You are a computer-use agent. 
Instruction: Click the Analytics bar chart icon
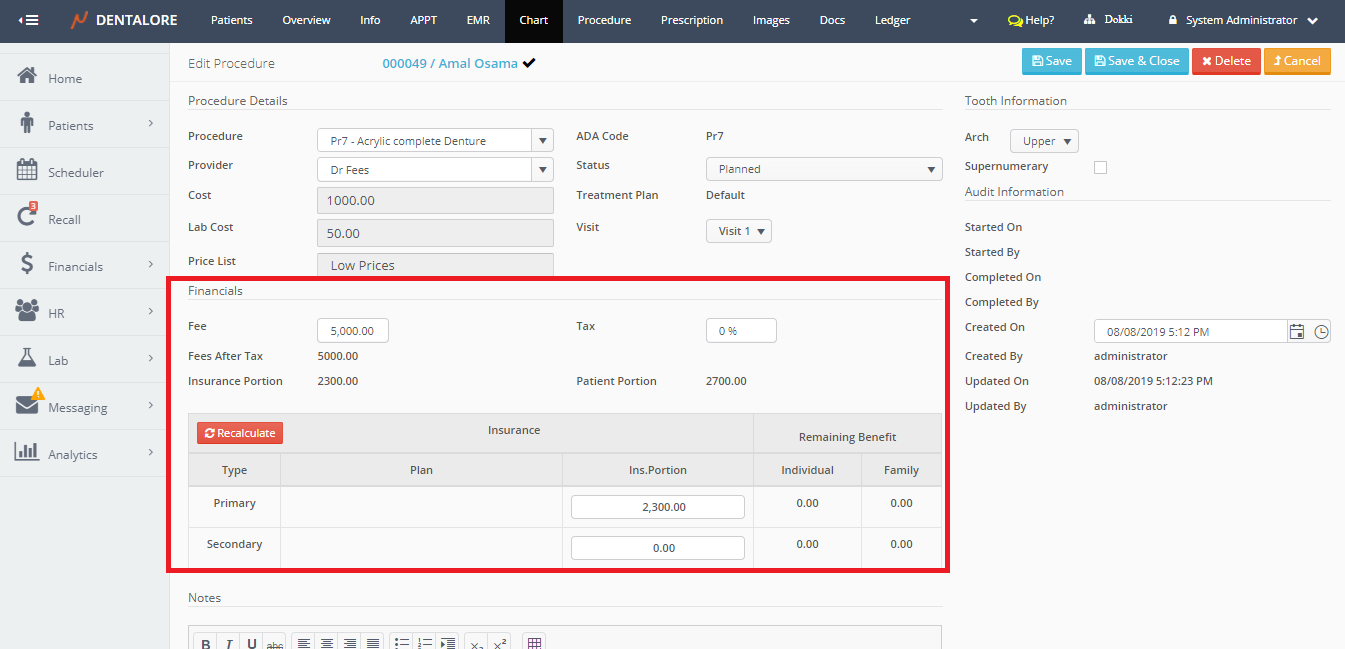coord(27,453)
